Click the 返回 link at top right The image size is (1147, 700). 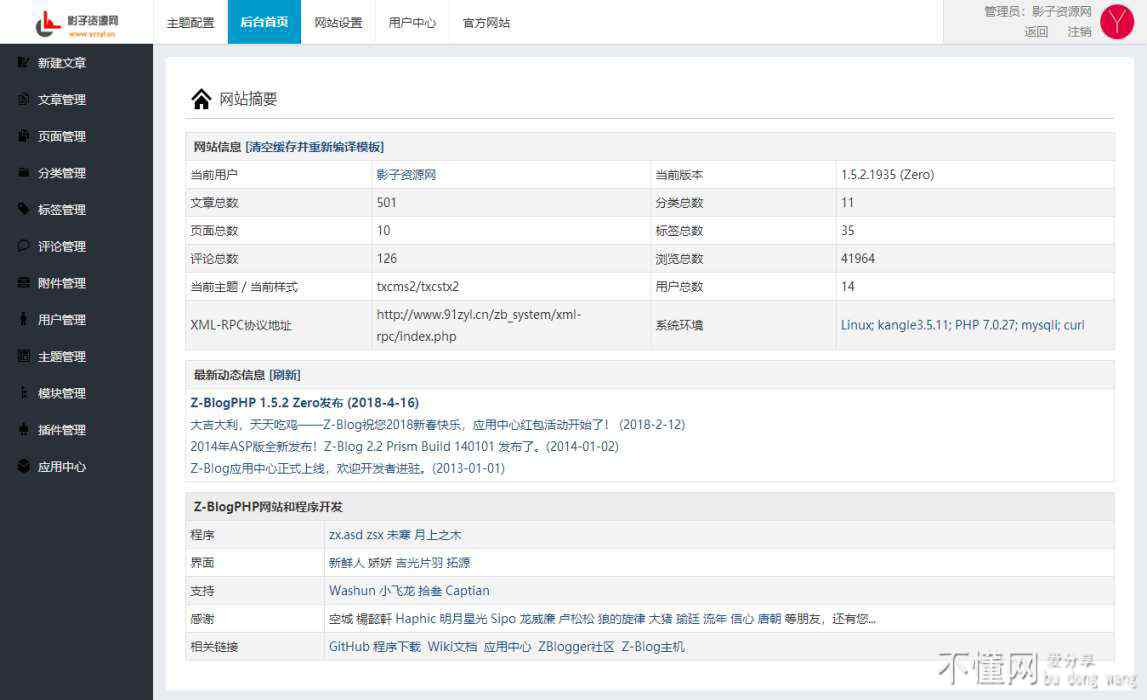(x=1036, y=31)
